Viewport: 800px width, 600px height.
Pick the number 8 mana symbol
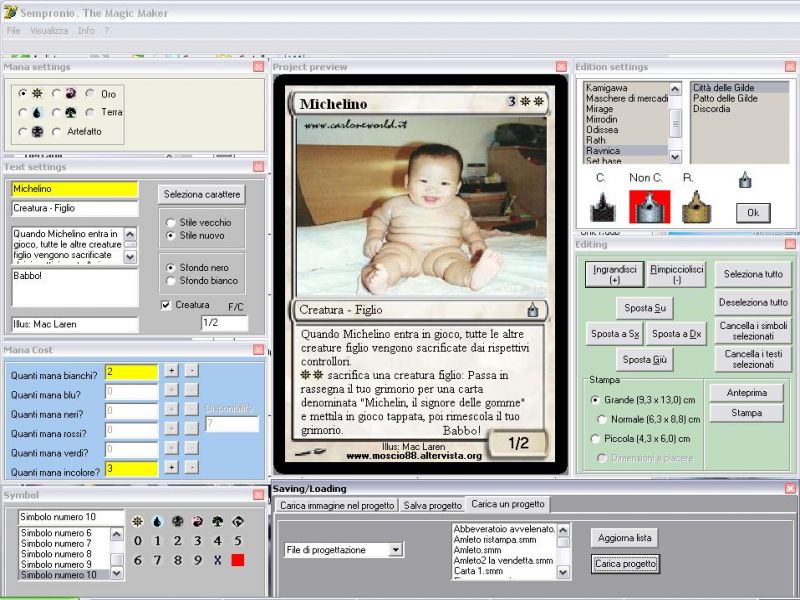pos(178,560)
